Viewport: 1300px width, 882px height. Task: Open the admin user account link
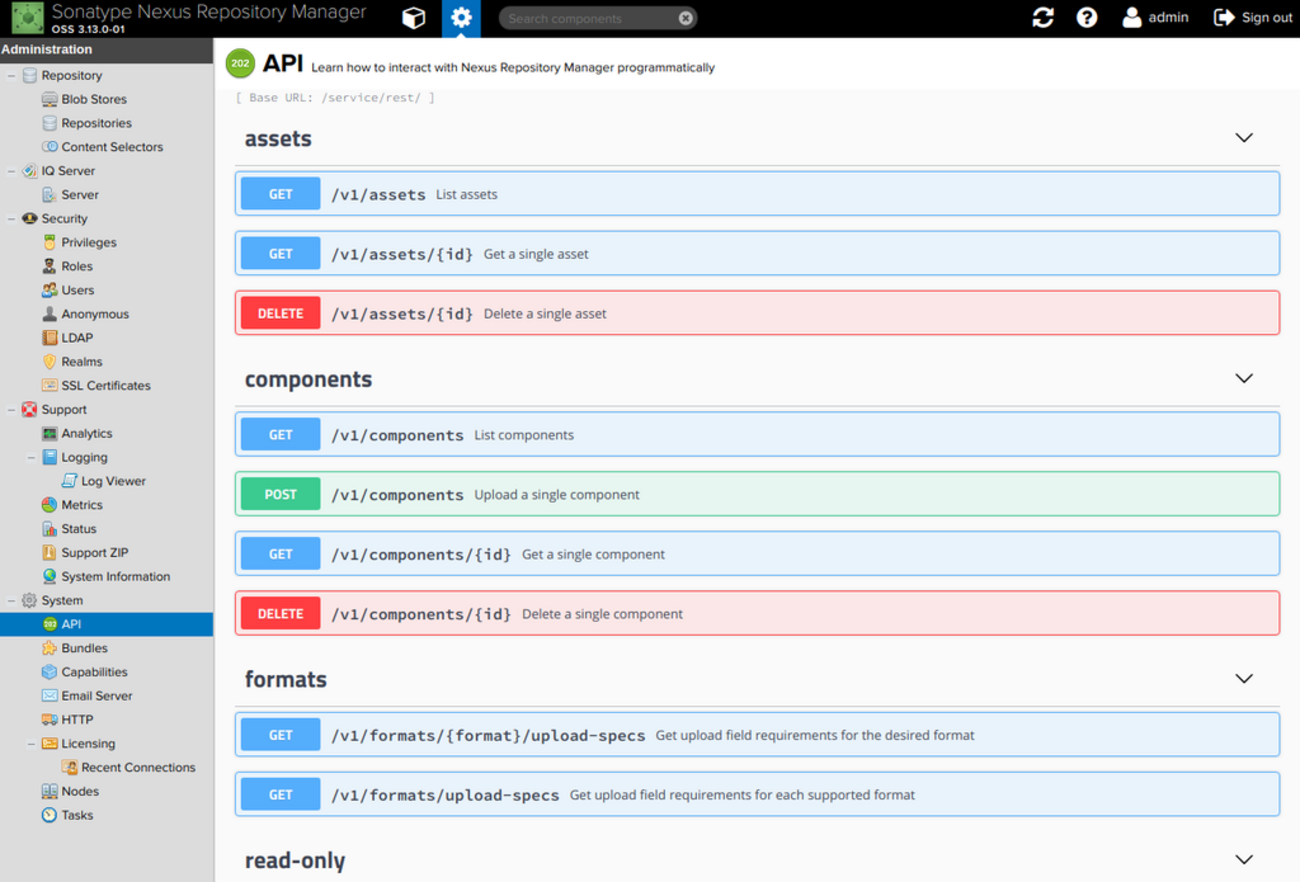1156,18
